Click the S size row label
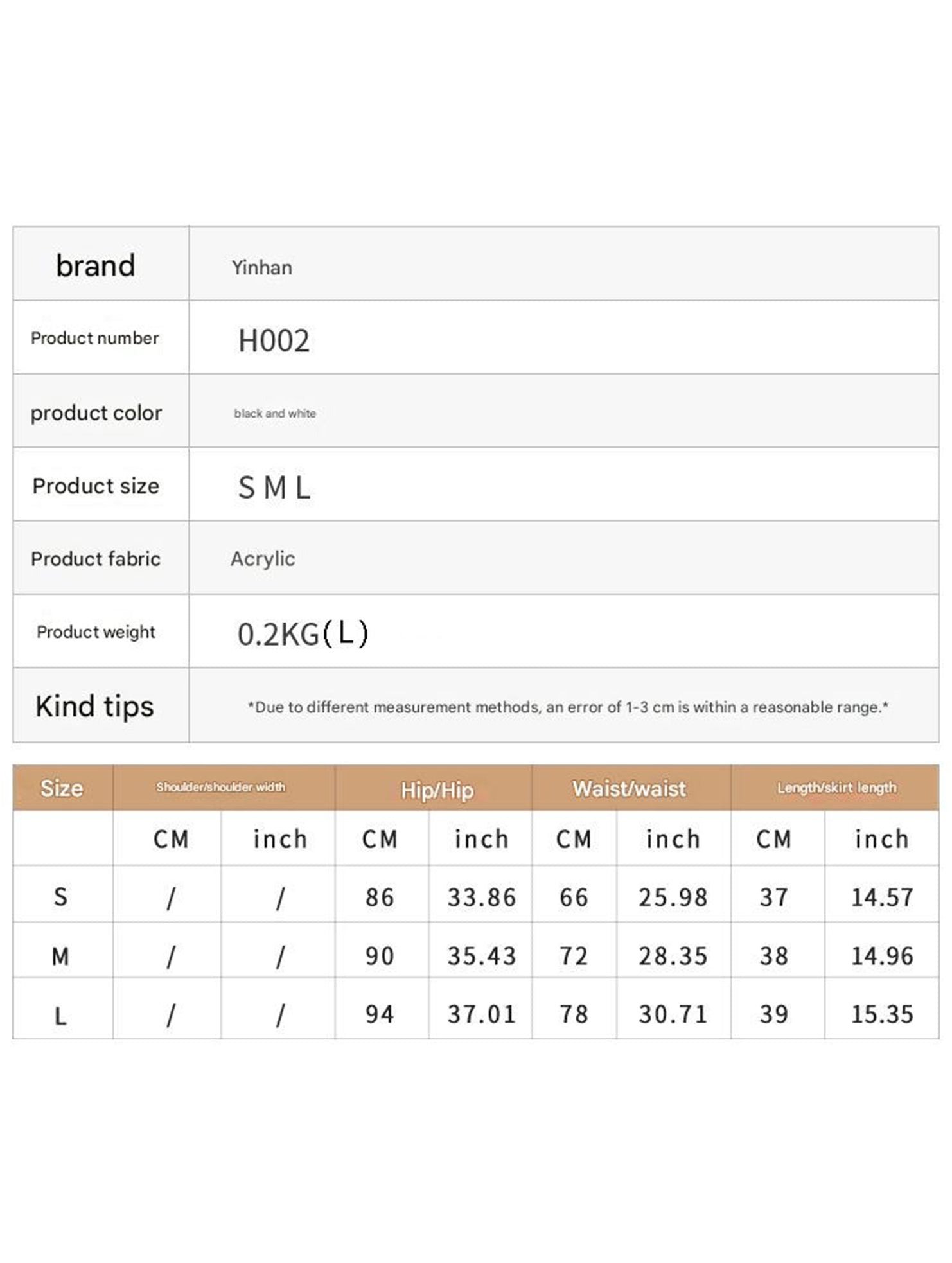 click(60, 897)
